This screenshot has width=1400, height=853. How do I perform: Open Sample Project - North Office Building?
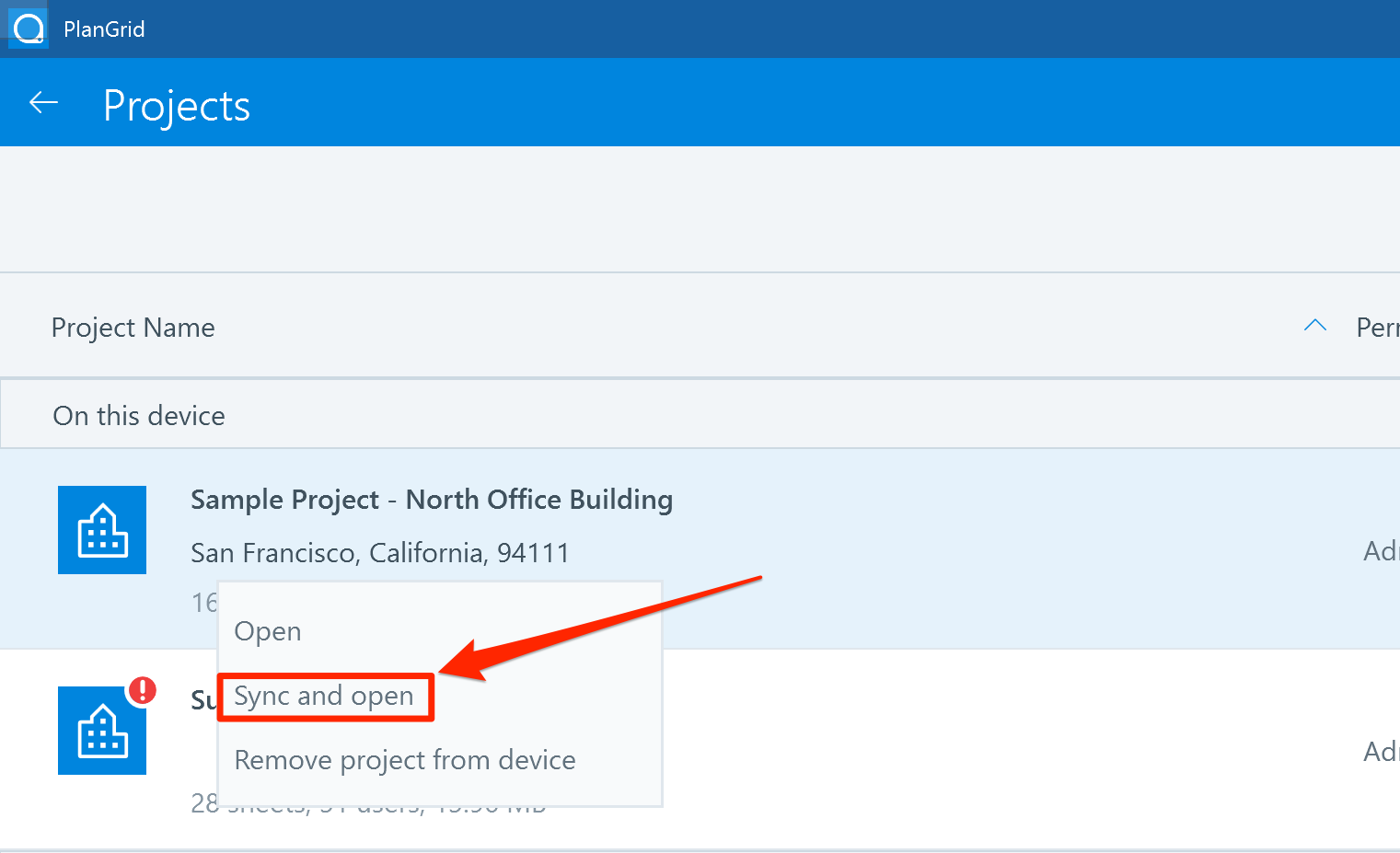(x=432, y=500)
